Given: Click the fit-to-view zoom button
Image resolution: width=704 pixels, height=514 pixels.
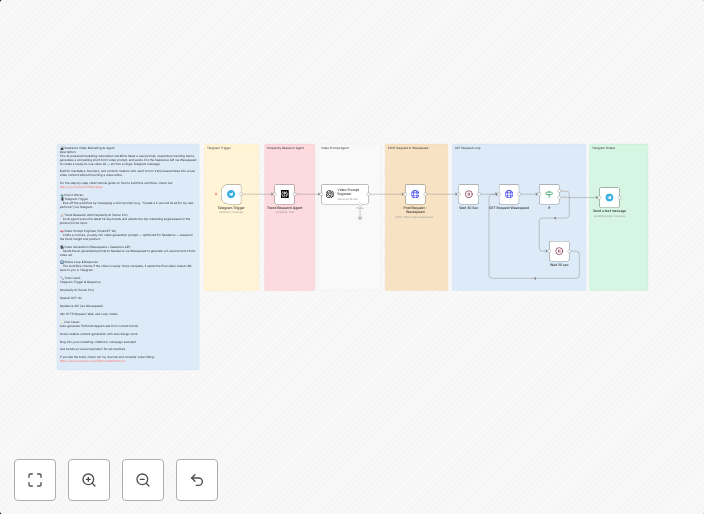Looking at the screenshot, I should point(35,480).
